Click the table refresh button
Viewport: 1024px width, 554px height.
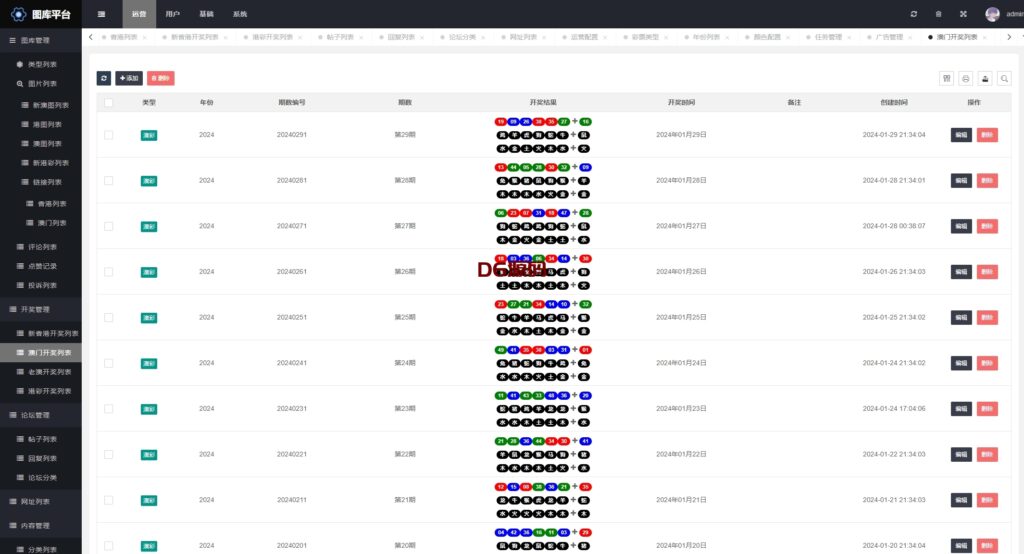tap(104, 78)
